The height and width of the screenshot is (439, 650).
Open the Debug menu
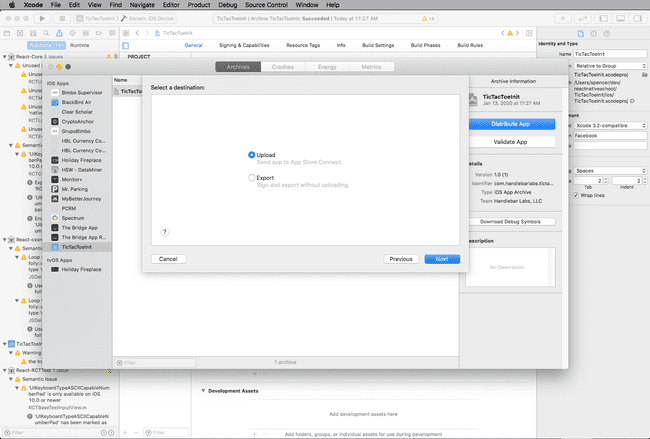[x=228, y=5]
